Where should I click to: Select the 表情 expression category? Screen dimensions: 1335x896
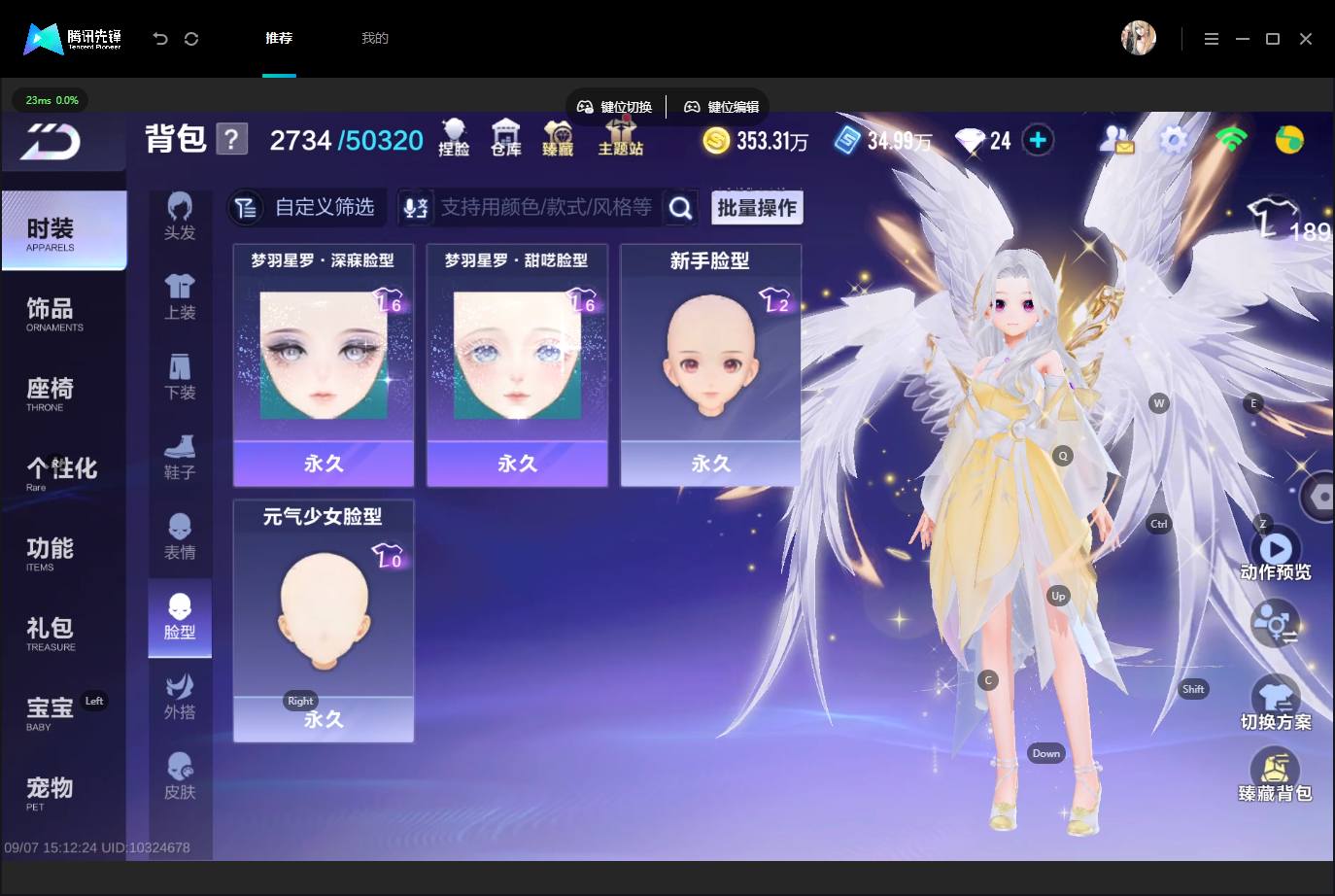(180, 536)
